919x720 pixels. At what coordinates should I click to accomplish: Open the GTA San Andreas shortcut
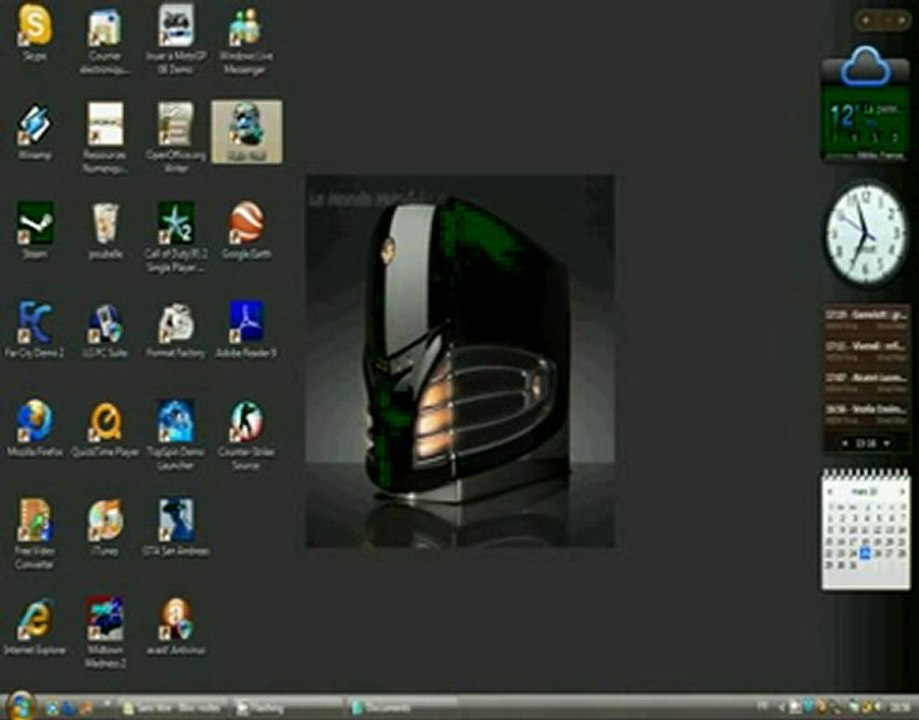(x=175, y=527)
